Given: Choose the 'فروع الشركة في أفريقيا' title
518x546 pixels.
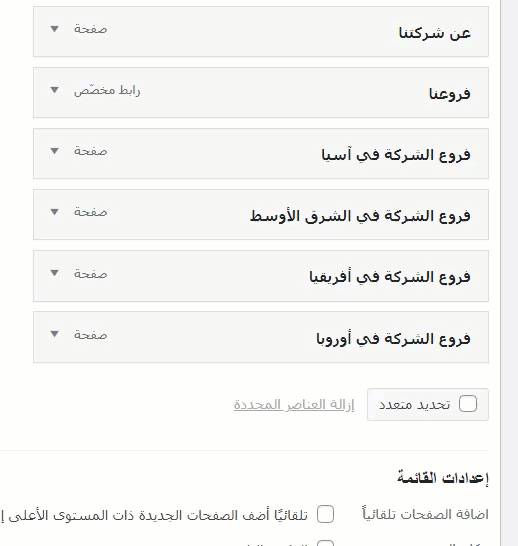Looking at the screenshot, I should click(x=390, y=277).
